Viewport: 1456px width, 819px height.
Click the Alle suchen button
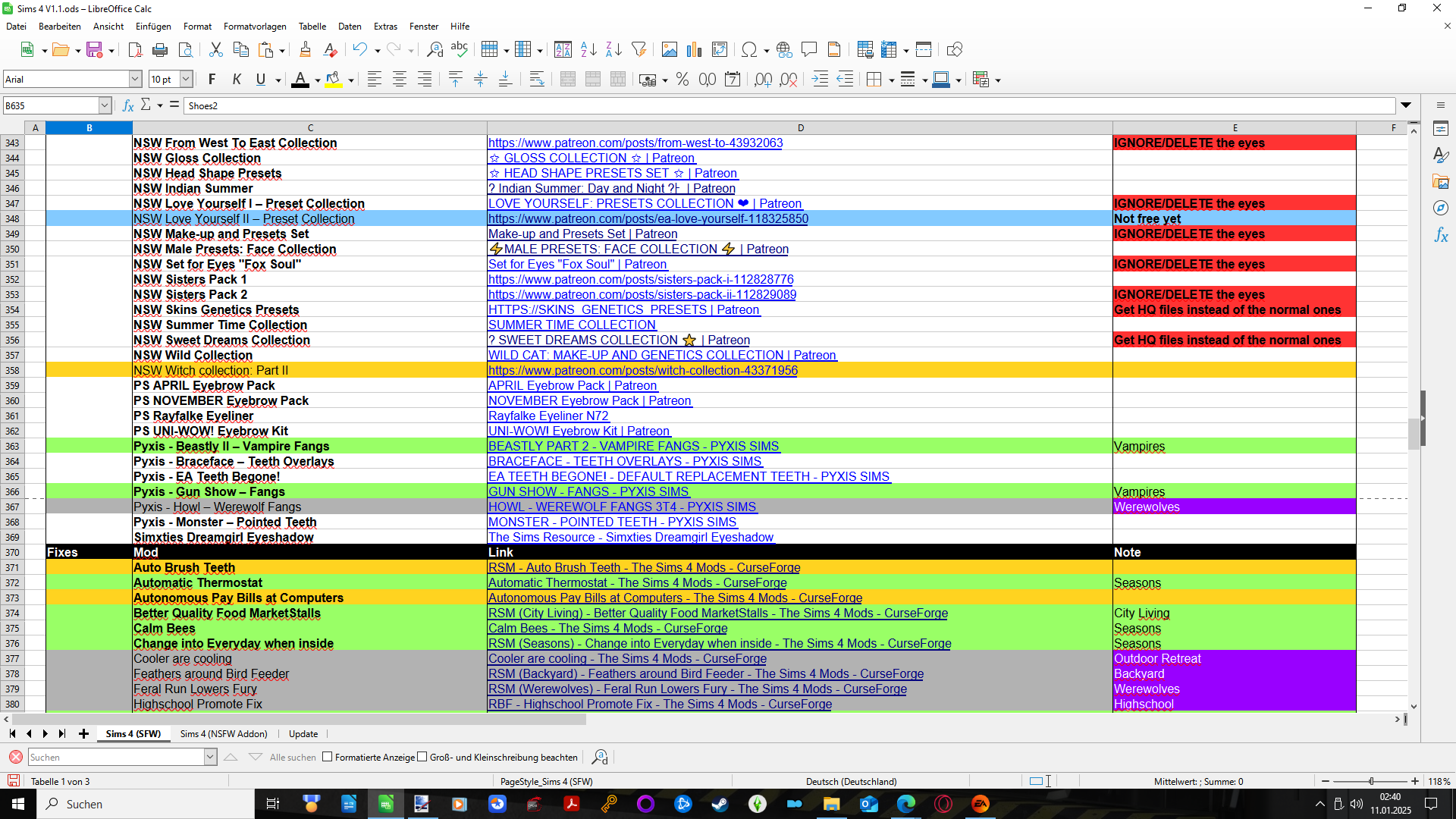point(293,758)
